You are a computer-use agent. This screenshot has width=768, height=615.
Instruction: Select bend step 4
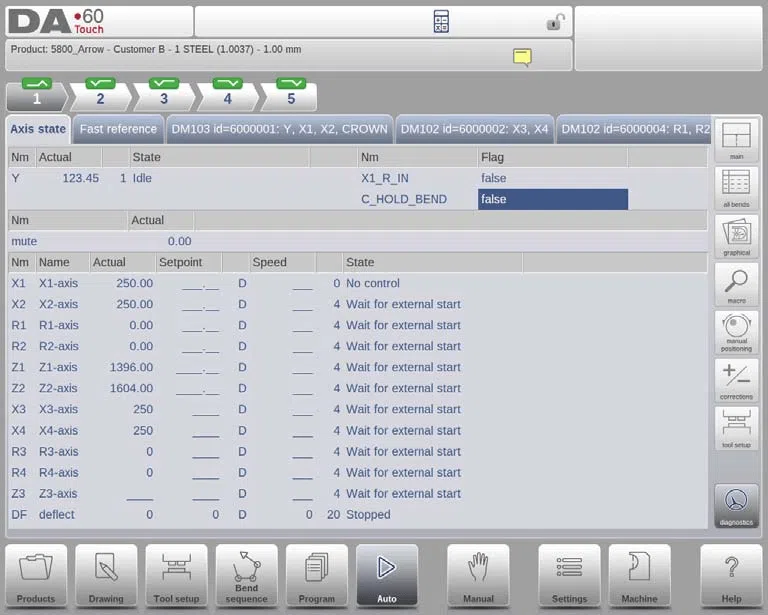(x=228, y=96)
